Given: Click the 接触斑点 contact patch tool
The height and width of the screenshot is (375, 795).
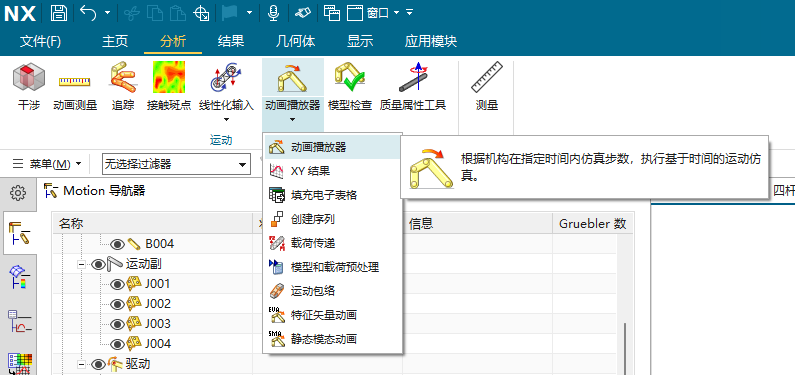Looking at the screenshot, I should pos(169,86).
